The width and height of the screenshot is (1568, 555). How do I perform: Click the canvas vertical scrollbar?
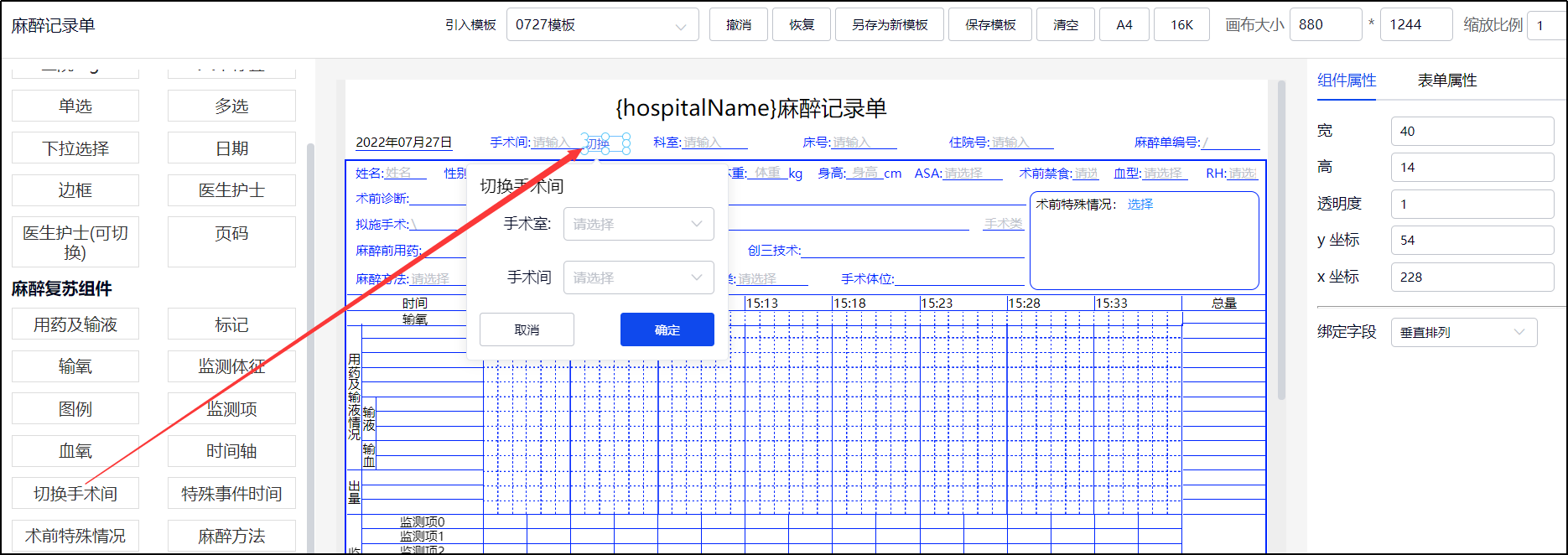pos(1280,239)
